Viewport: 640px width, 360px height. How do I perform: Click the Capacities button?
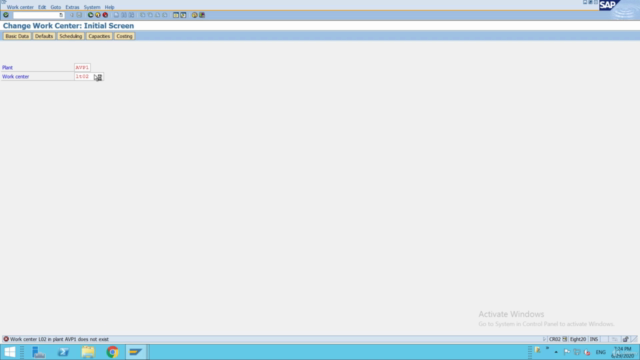(x=99, y=36)
